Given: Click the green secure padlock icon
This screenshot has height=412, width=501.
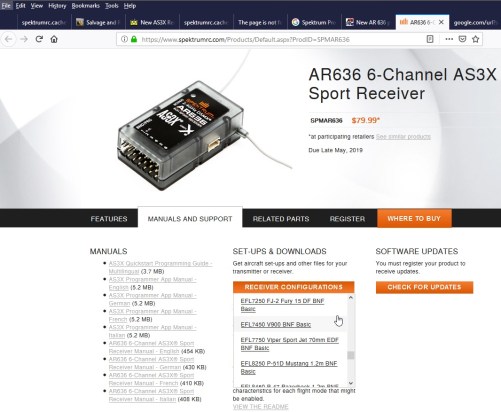Looking at the screenshot, I should point(134,39).
